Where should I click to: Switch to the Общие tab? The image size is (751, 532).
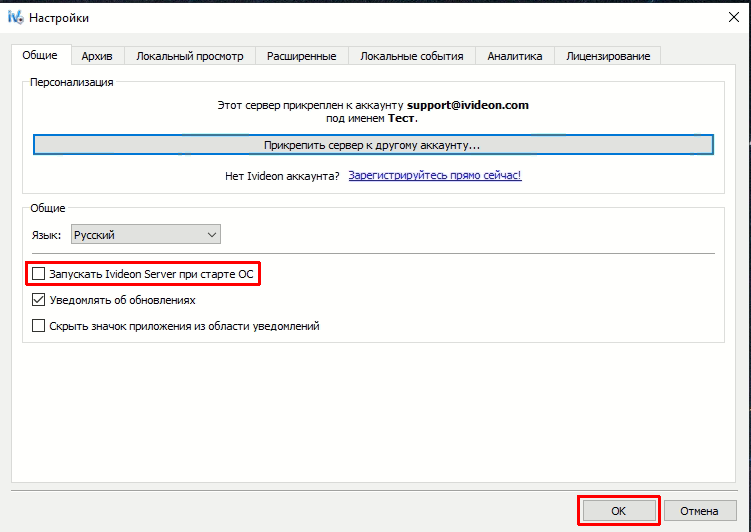[x=40, y=55]
